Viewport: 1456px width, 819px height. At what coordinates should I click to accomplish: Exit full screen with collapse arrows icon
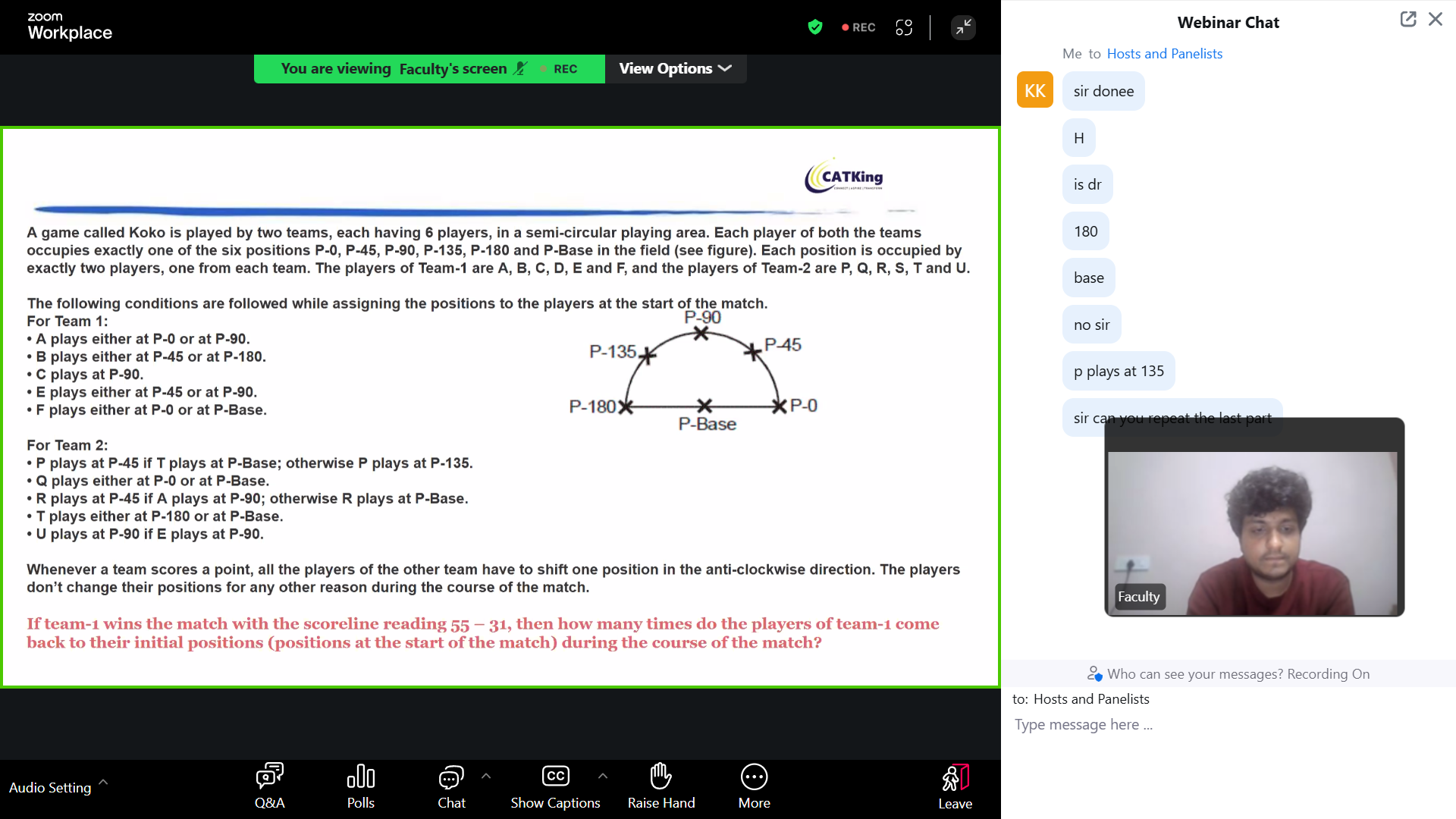coord(963,27)
